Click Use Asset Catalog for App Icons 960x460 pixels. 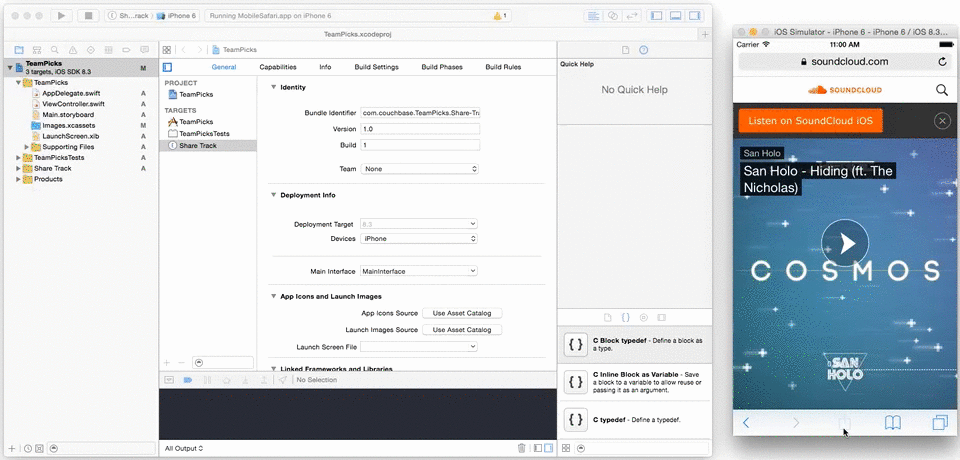(x=462, y=313)
